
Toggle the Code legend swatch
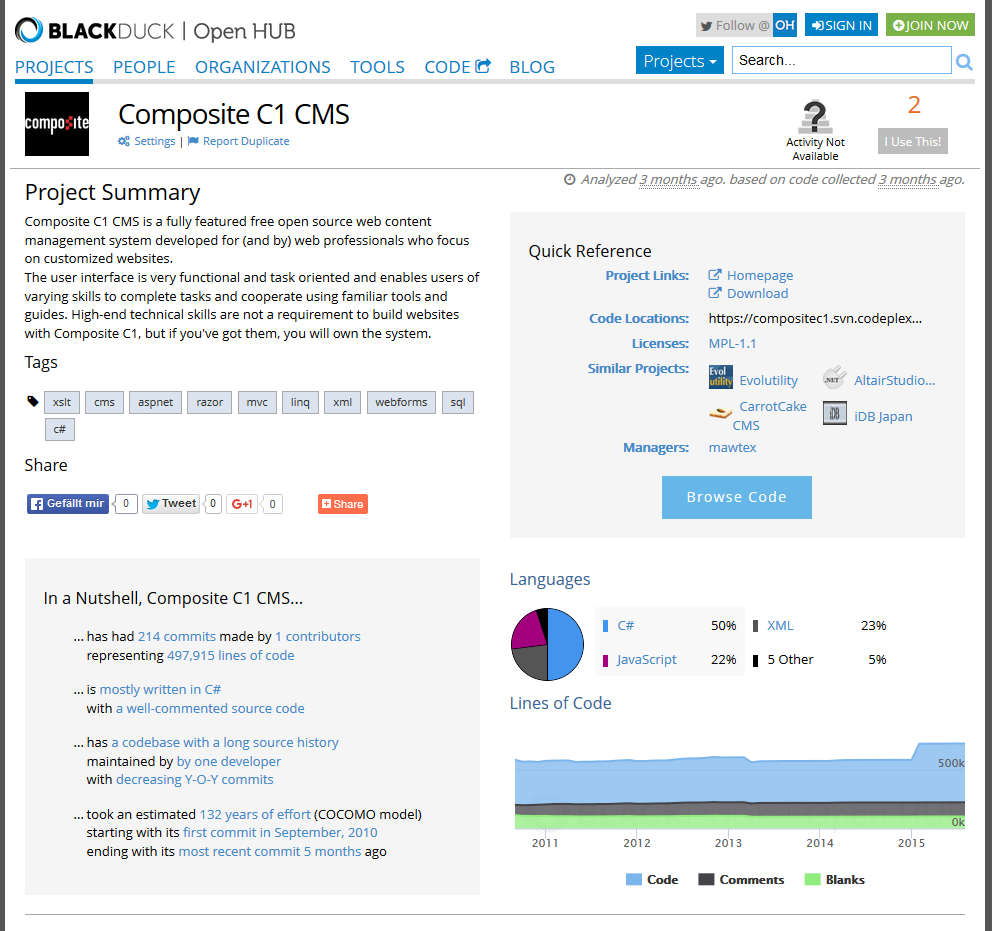coord(633,880)
